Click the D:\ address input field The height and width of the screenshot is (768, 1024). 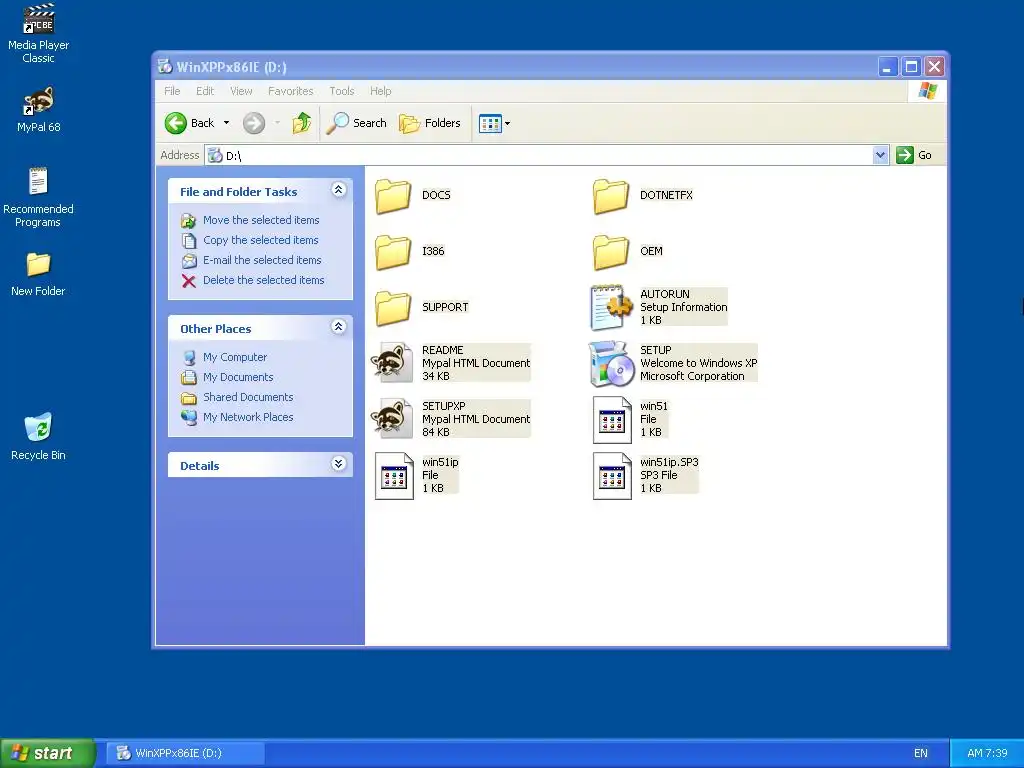pos(539,155)
